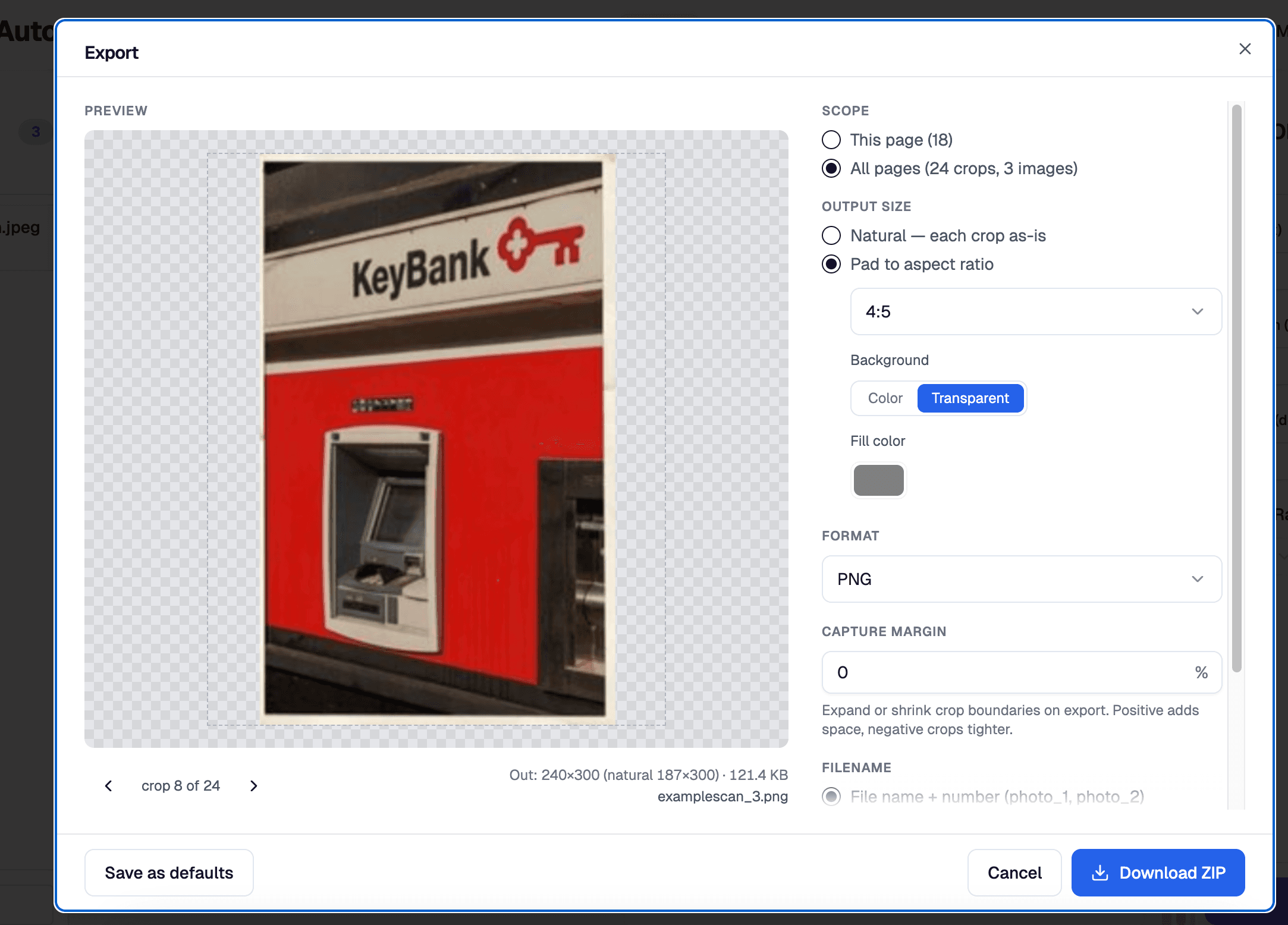The height and width of the screenshot is (925, 1288).
Task: Cancel the export
Action: [1014, 873]
